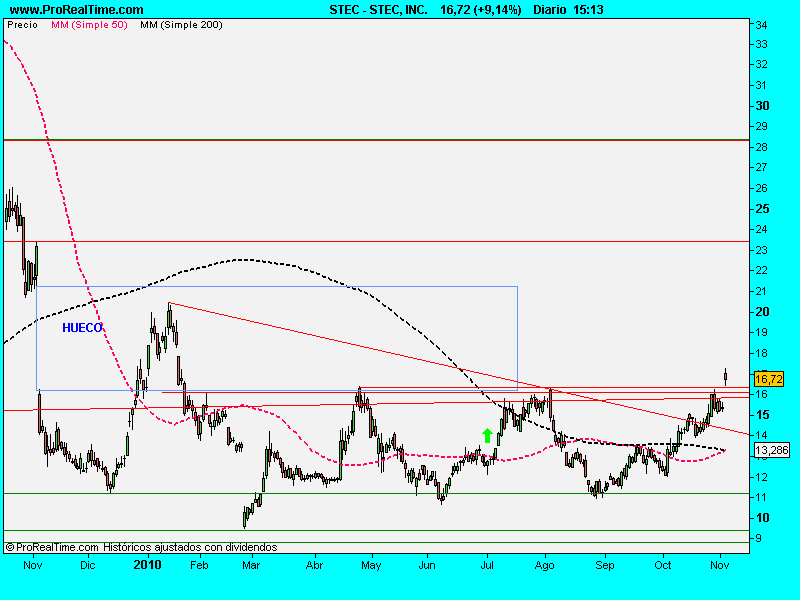This screenshot has height=600, width=800.
Task: Click the May month label
Action: pos(371,565)
